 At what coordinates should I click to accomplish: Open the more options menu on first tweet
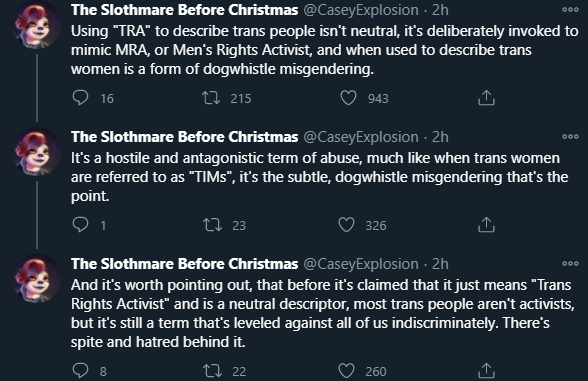pos(570,10)
